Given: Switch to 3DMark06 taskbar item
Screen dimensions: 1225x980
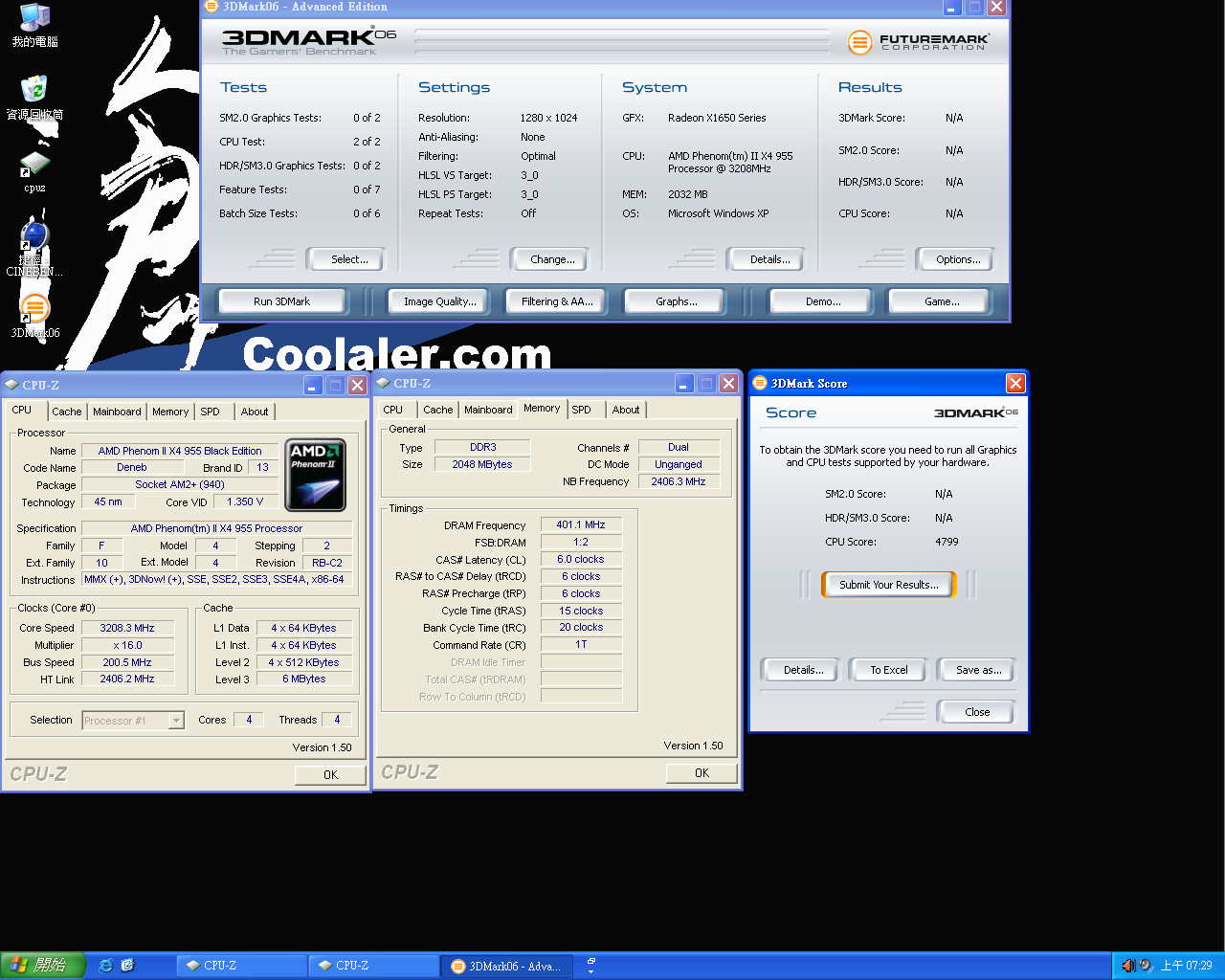Looking at the screenshot, I should (507, 966).
